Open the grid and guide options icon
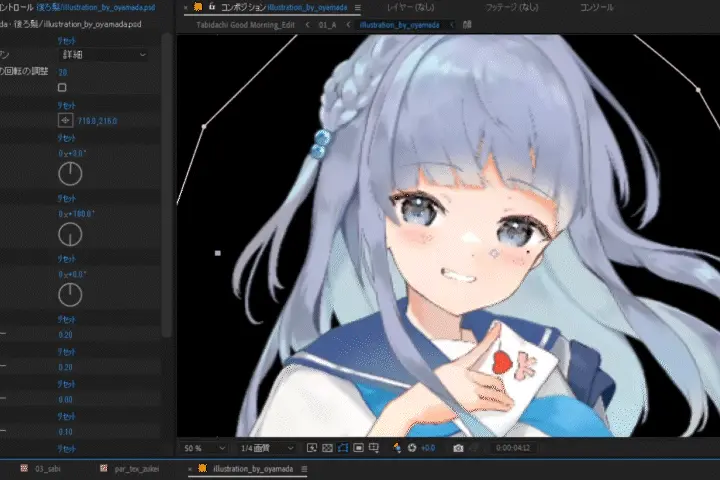This screenshot has width=720, height=480. click(374, 448)
